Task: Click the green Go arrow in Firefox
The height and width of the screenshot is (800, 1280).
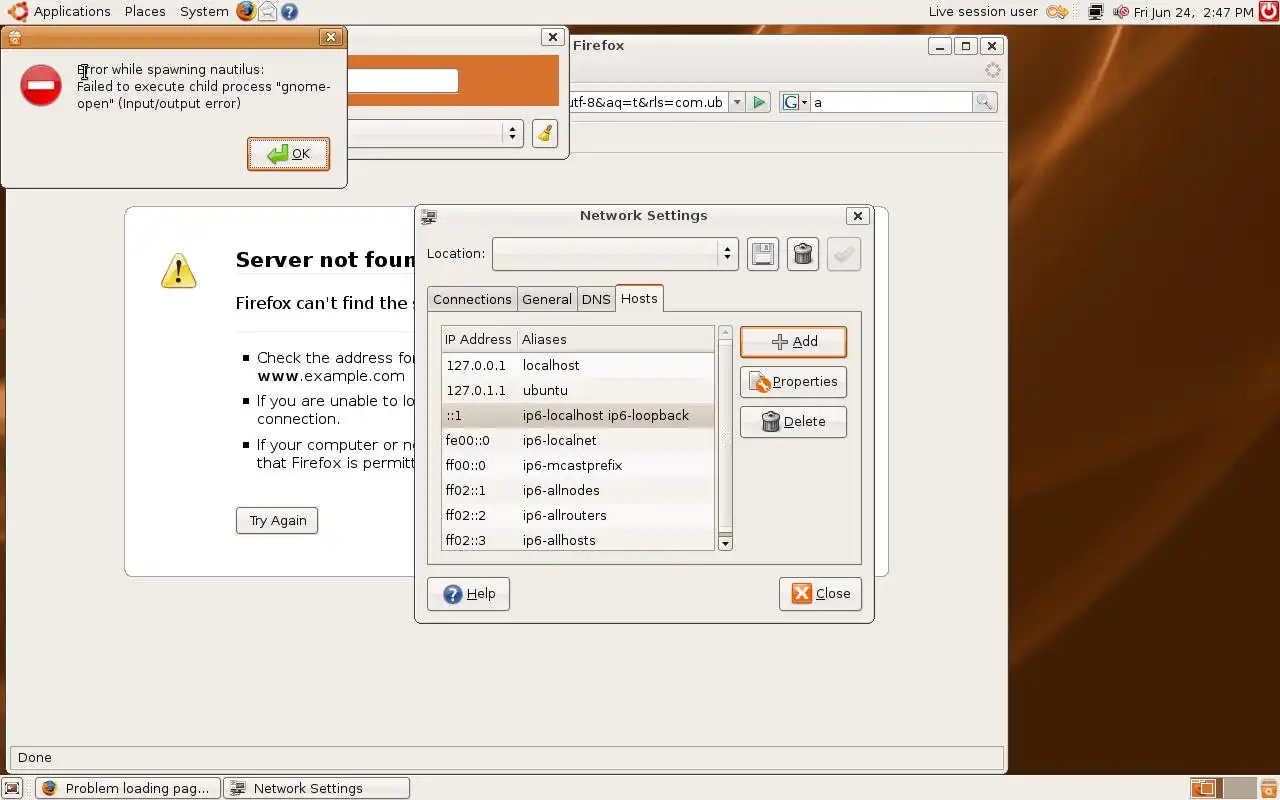Action: click(759, 102)
